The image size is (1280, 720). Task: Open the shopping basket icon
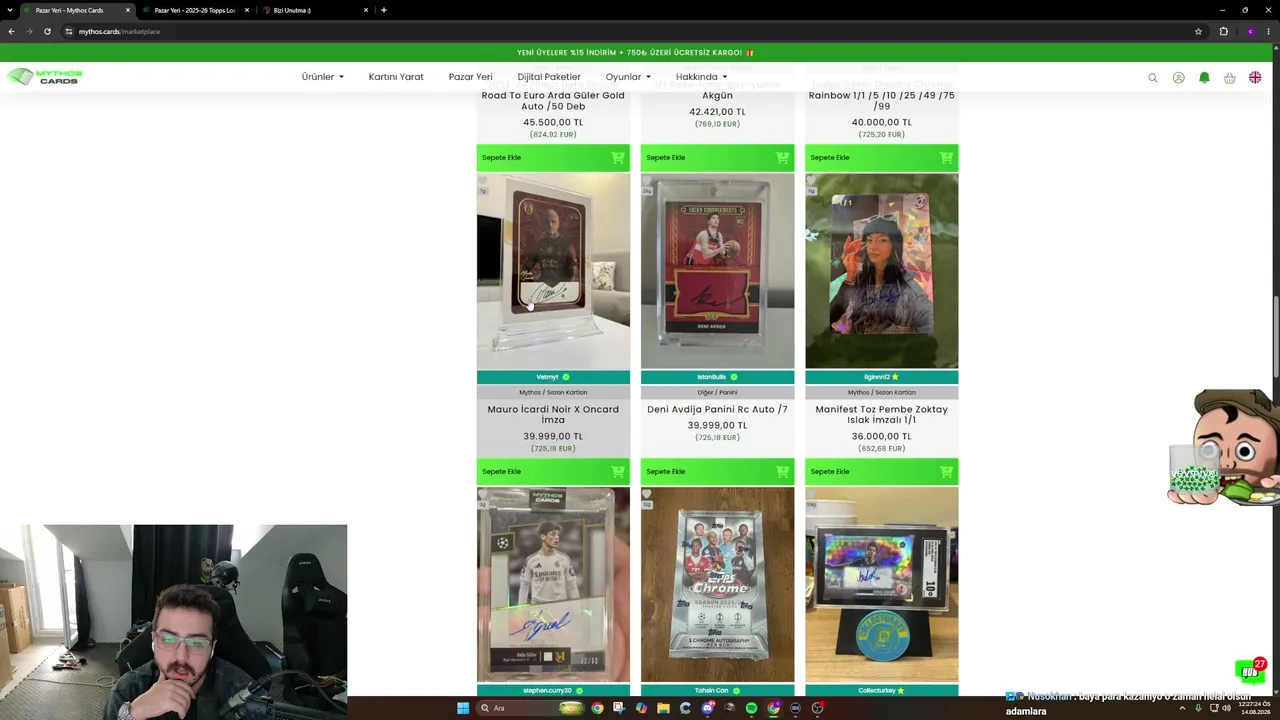click(x=1229, y=77)
